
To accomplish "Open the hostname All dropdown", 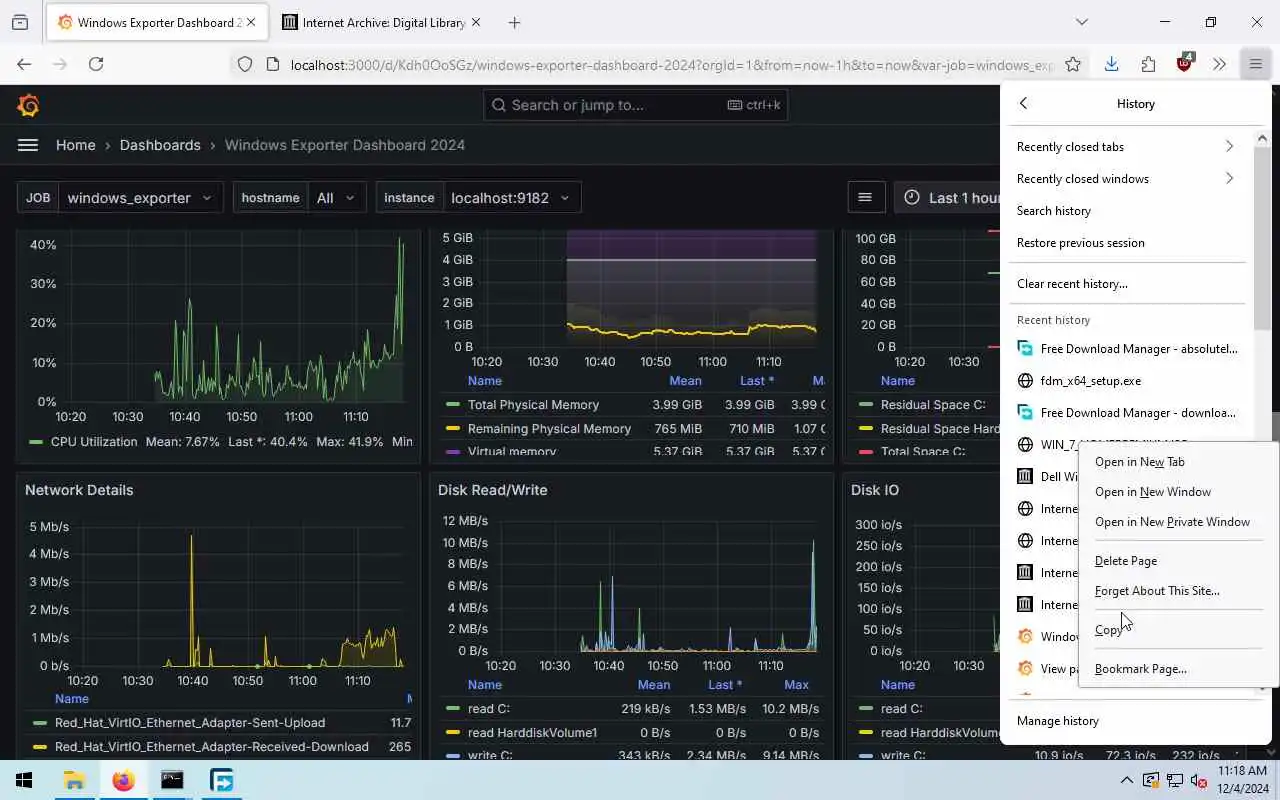I will point(337,198).
